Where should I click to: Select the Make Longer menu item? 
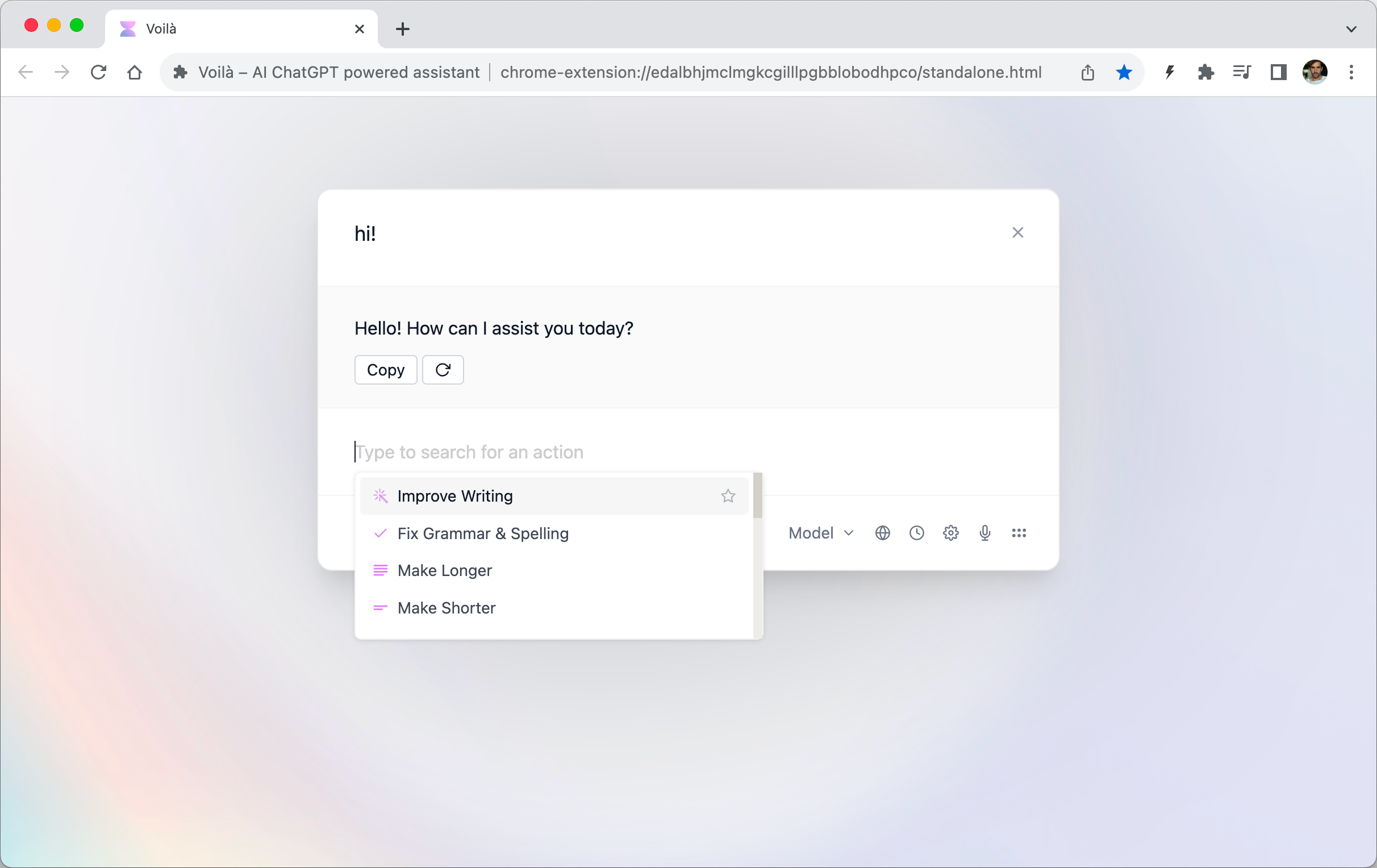pos(444,570)
